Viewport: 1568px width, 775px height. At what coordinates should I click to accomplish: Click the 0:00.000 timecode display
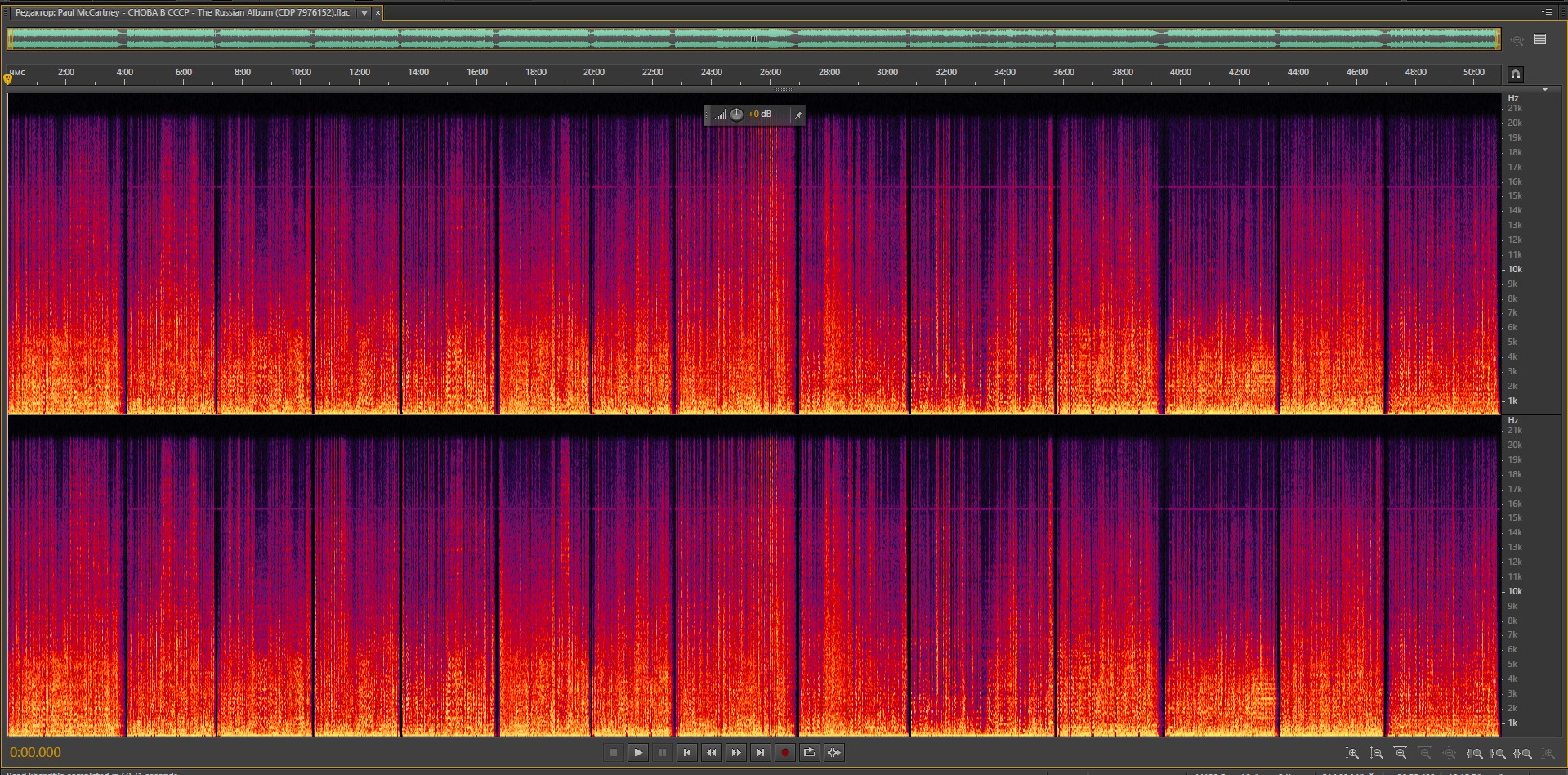pyautogui.click(x=36, y=753)
